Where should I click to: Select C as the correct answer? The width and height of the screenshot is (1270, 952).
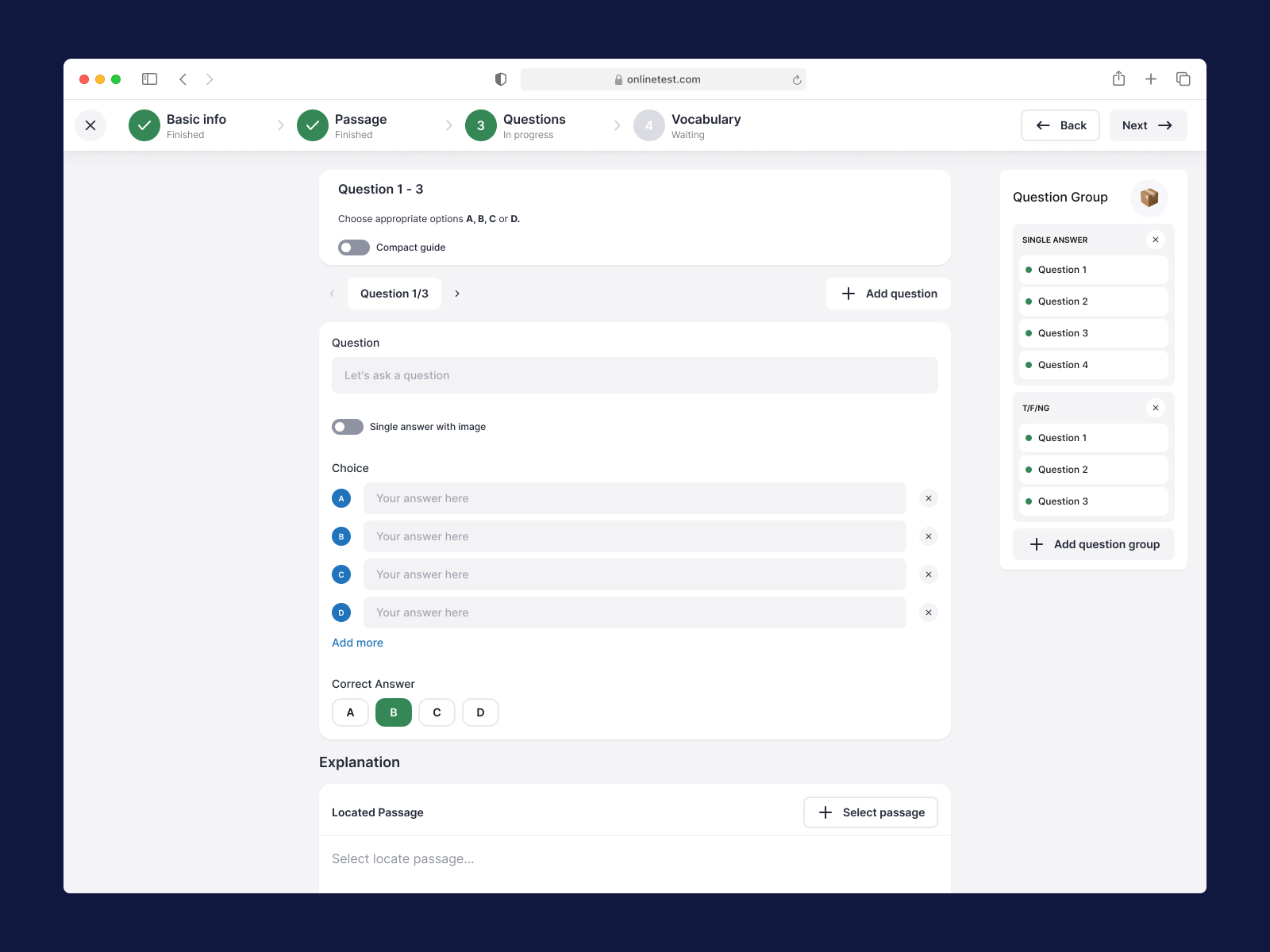pyautogui.click(x=437, y=712)
